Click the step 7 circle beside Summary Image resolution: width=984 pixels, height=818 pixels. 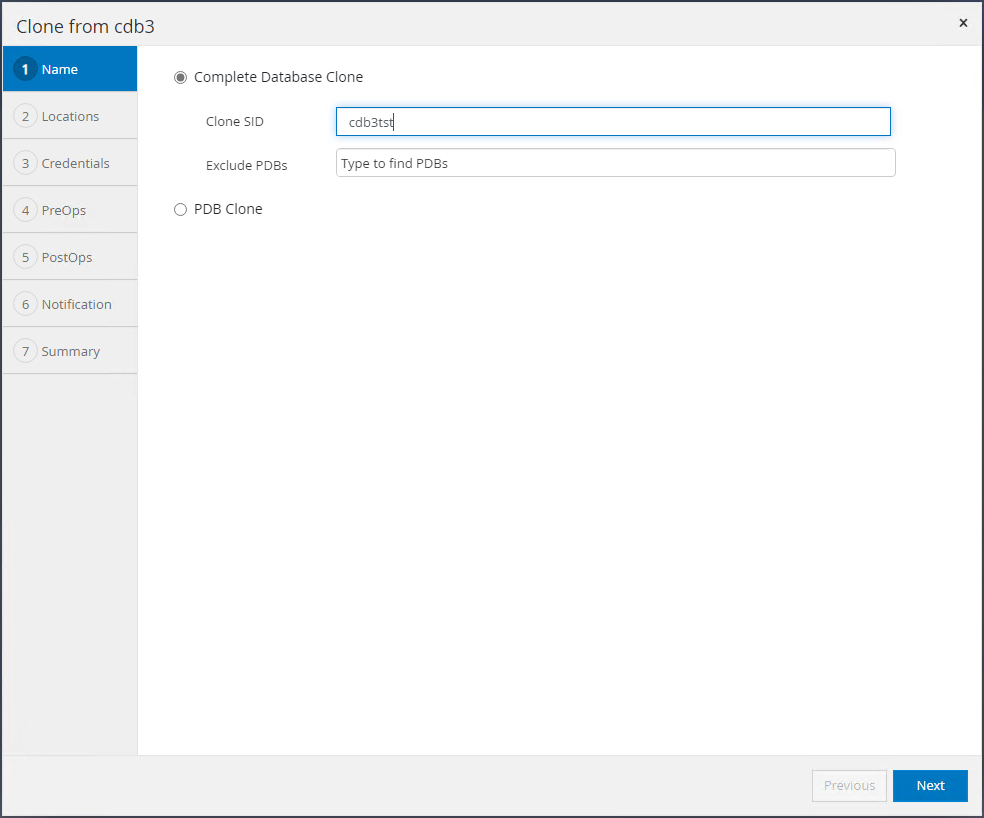(x=25, y=351)
